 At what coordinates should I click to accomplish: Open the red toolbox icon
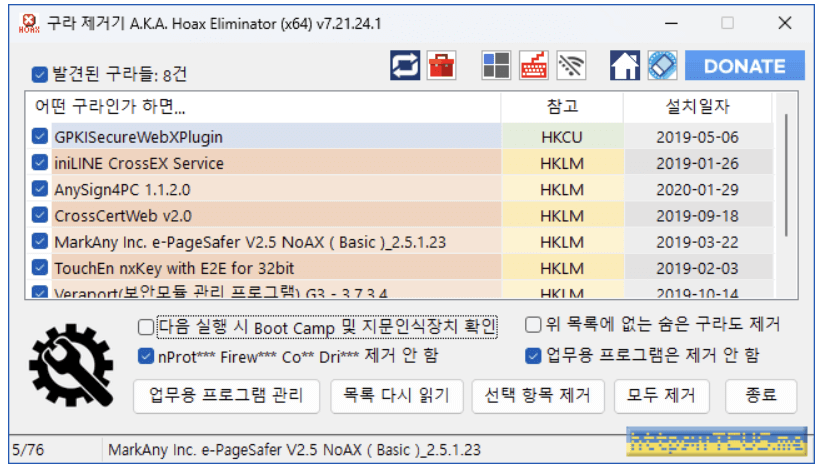point(441,65)
